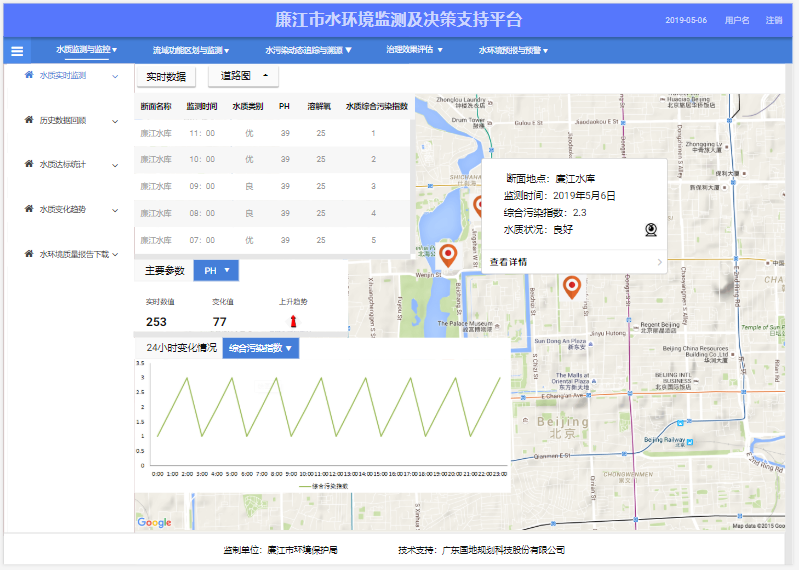This screenshot has width=799, height=570.
Task: Click the 09:00 row in data table
Action: (272, 186)
